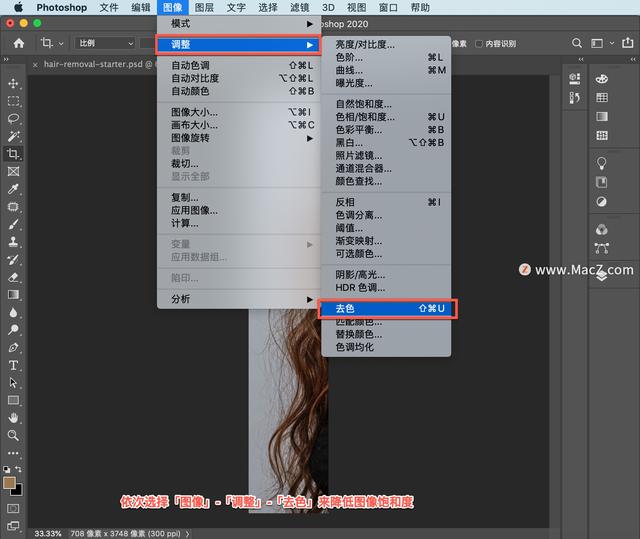640x539 pixels.
Task: Click the foreground color swatch
Action: click(x=9, y=483)
